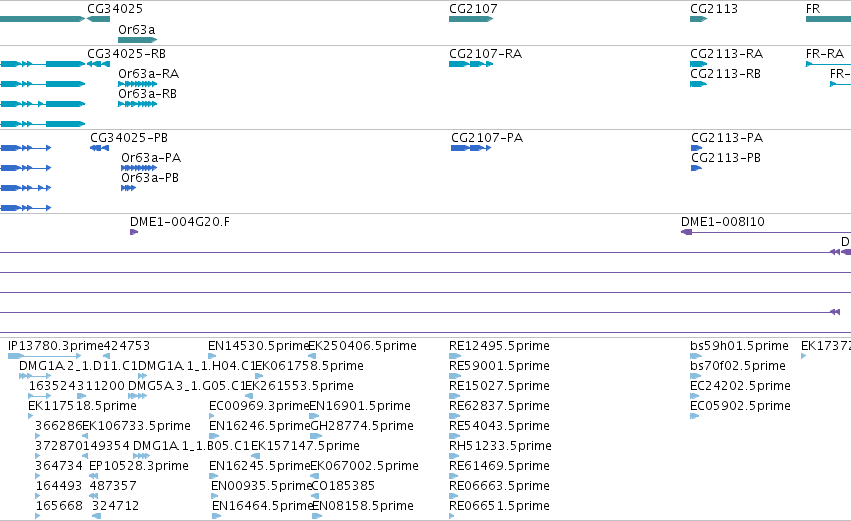
Task: Select the EK067002.5prime EST label
Action: (x=364, y=466)
